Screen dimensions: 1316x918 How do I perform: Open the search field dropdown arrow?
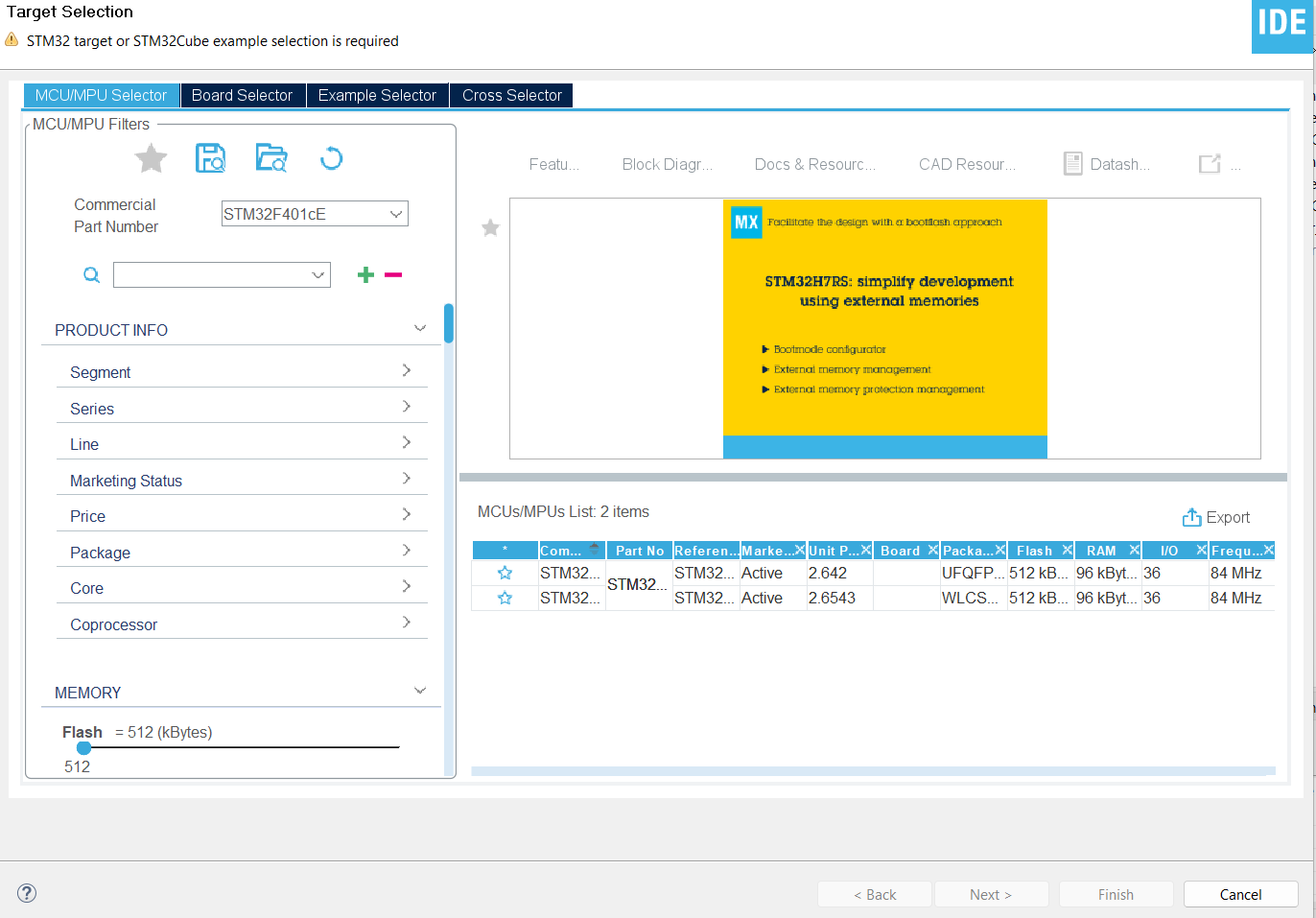pos(318,275)
